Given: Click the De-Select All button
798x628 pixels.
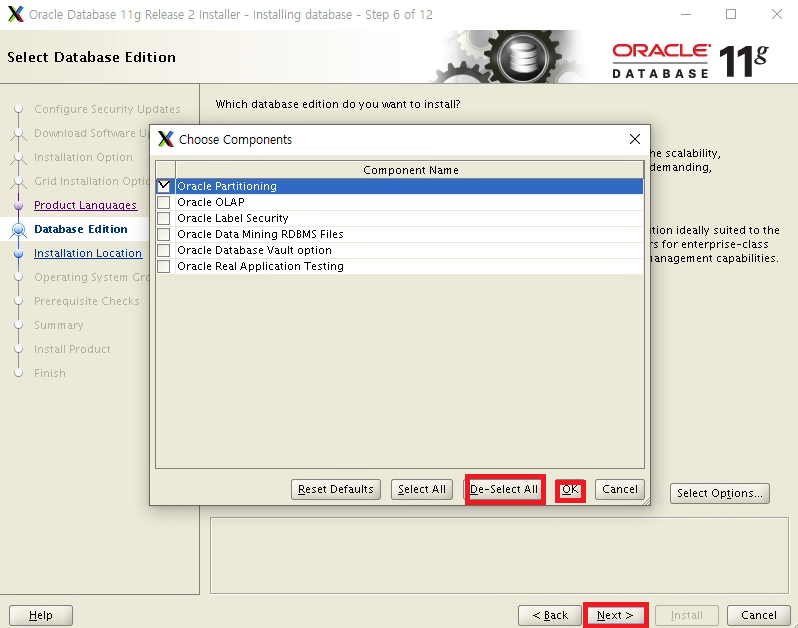Looking at the screenshot, I should (504, 490).
